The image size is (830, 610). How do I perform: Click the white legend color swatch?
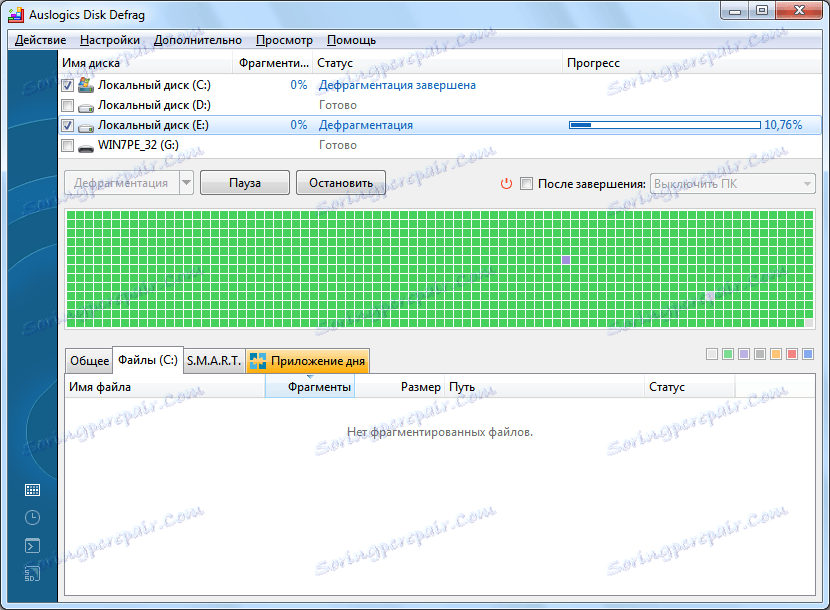pyautogui.click(x=712, y=354)
